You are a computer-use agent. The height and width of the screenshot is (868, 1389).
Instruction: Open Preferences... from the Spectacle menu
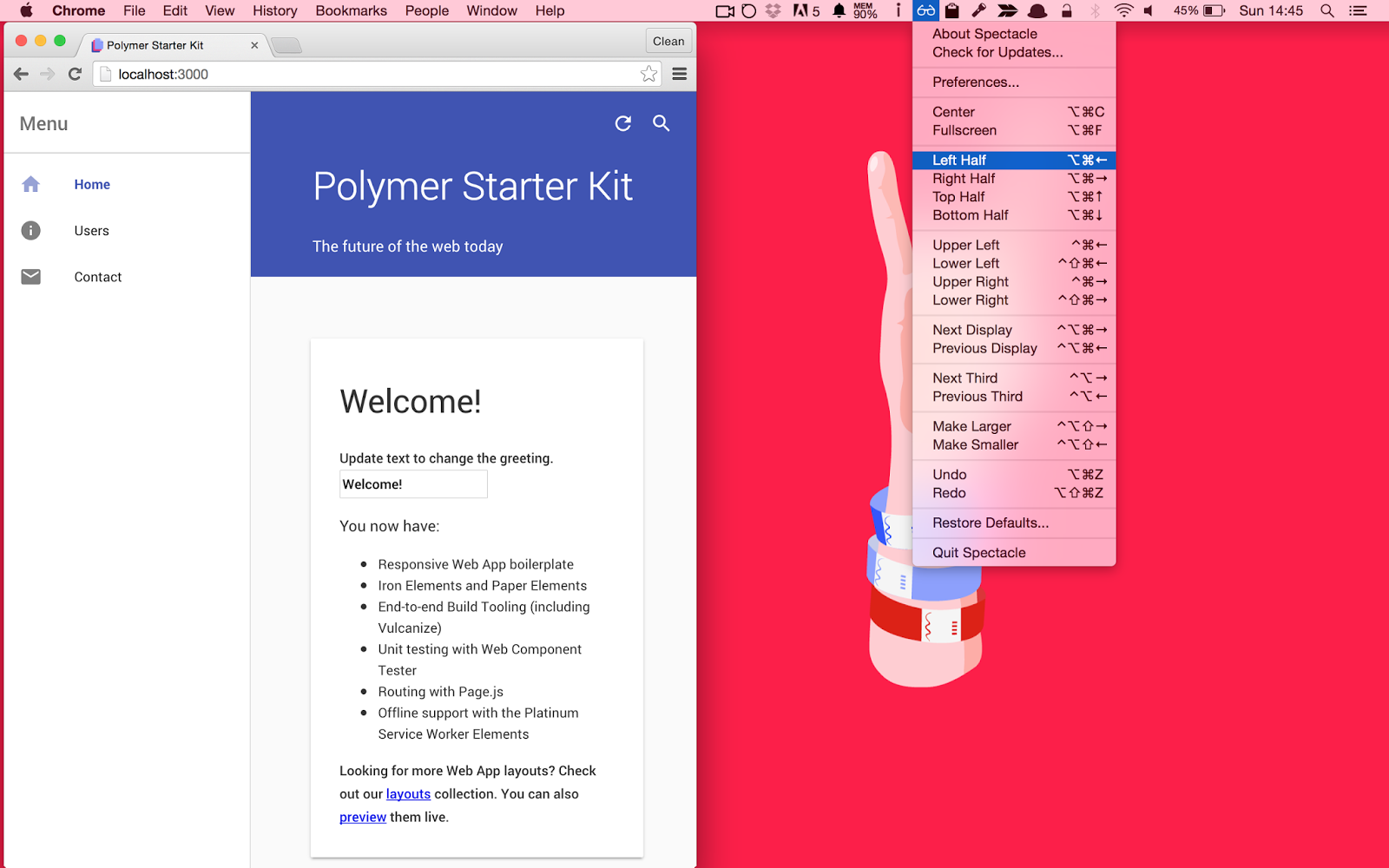tap(1014, 82)
